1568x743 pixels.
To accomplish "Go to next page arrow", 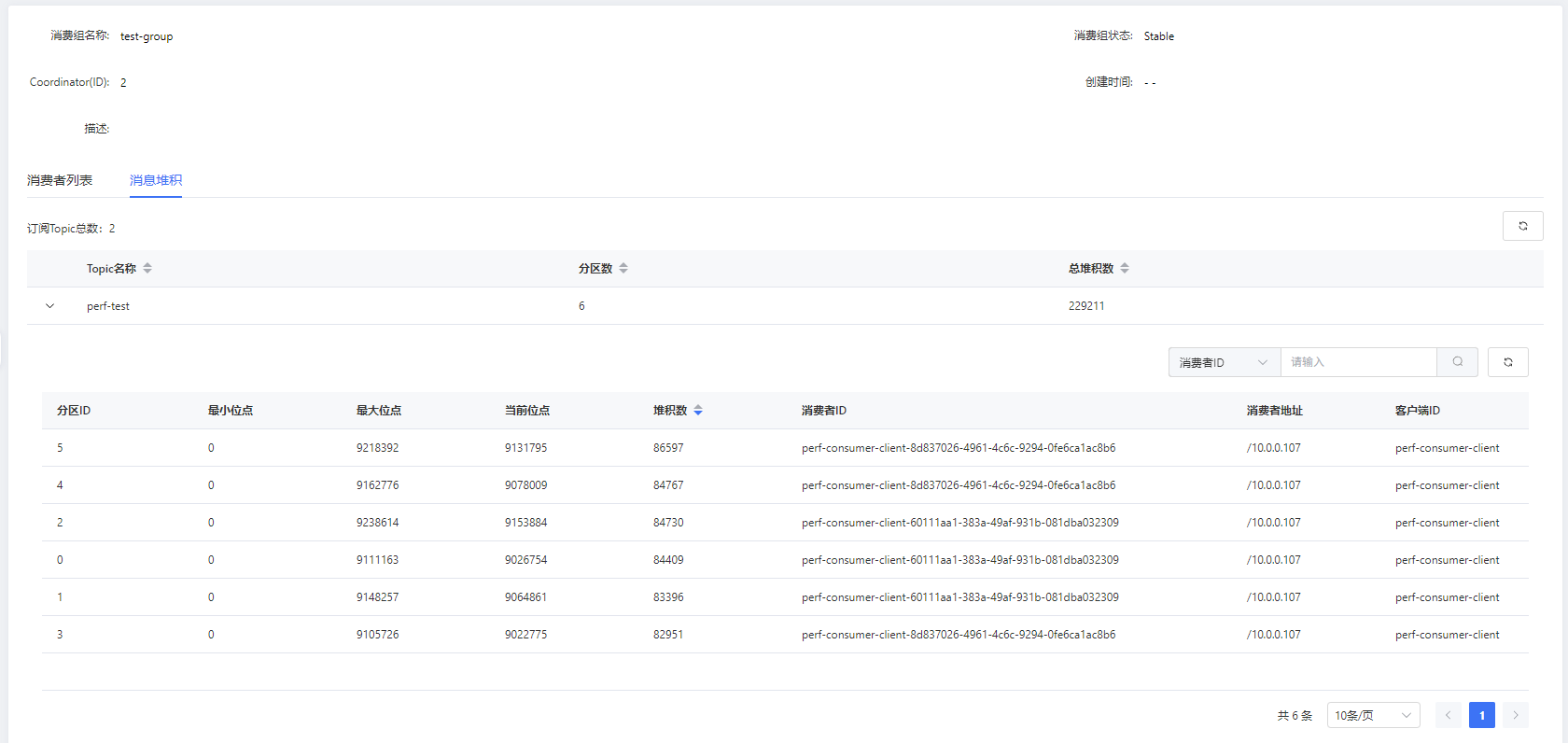I will click(x=1515, y=715).
